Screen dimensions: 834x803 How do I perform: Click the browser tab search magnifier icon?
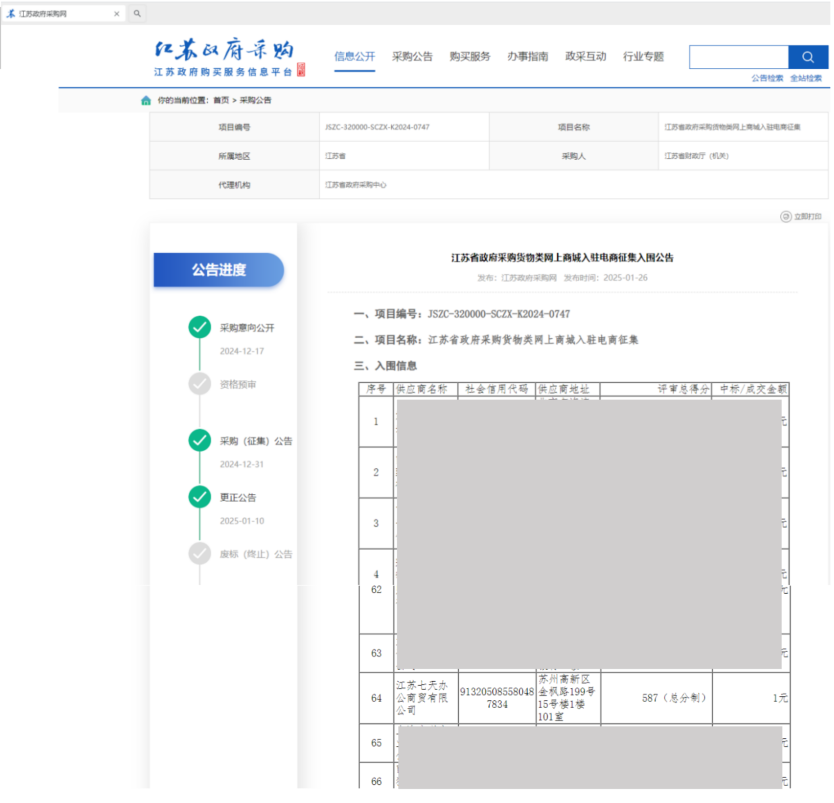[x=137, y=13]
